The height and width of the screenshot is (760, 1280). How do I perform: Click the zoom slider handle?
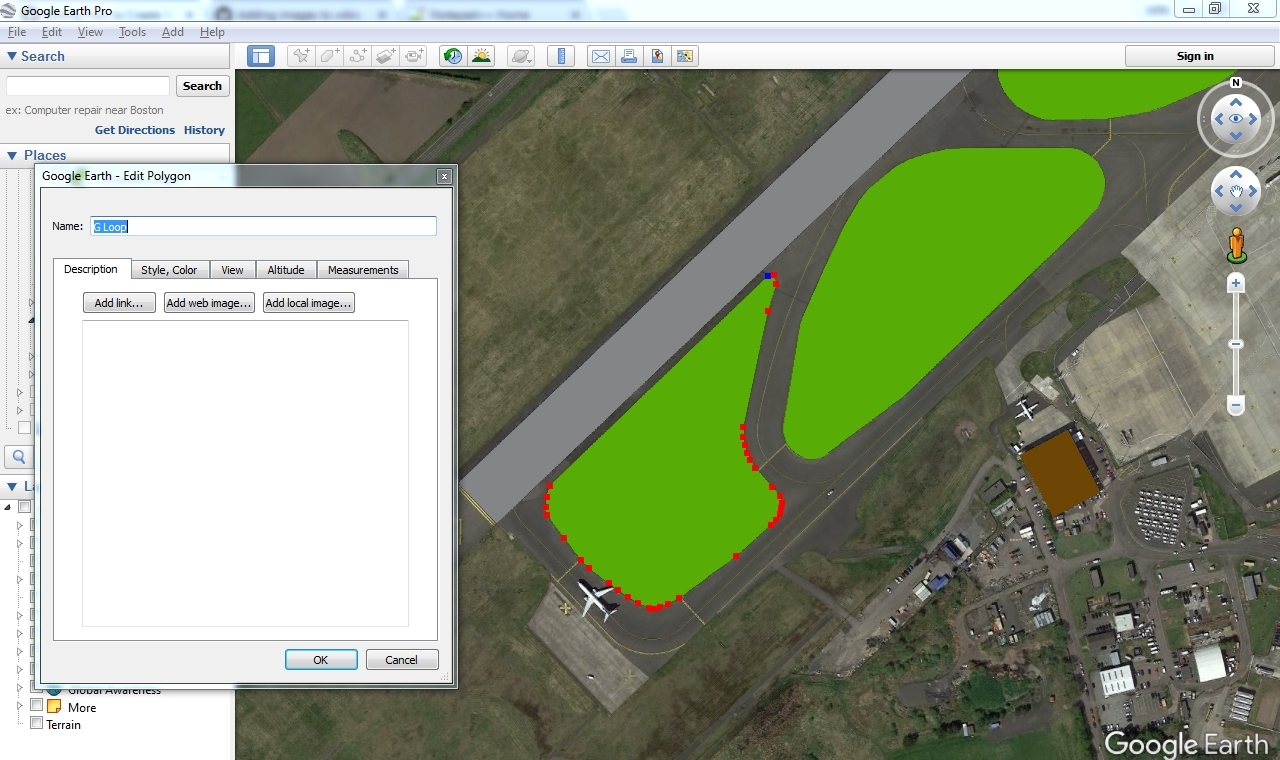[1236, 344]
